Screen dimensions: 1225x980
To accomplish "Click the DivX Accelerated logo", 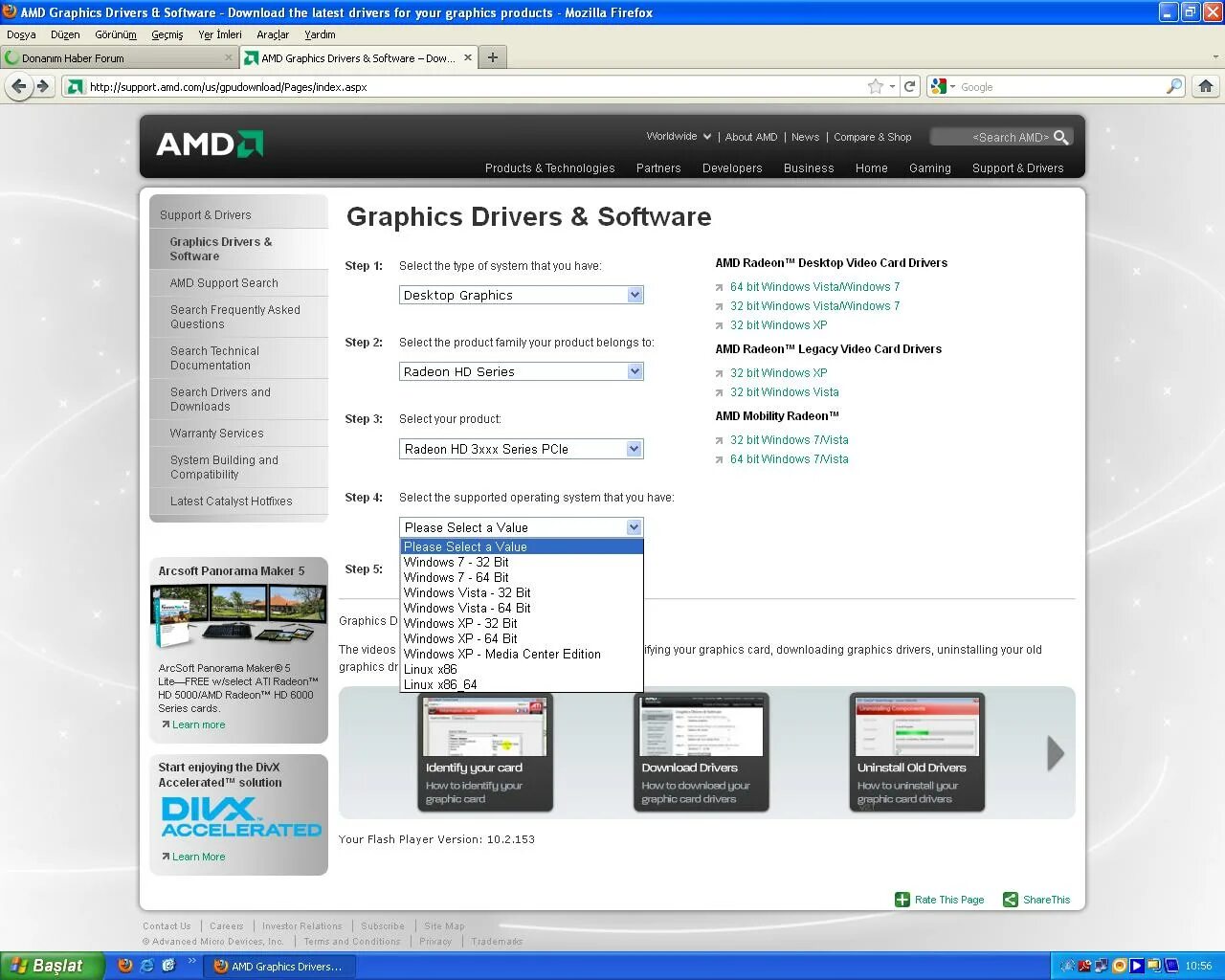I will [241, 818].
